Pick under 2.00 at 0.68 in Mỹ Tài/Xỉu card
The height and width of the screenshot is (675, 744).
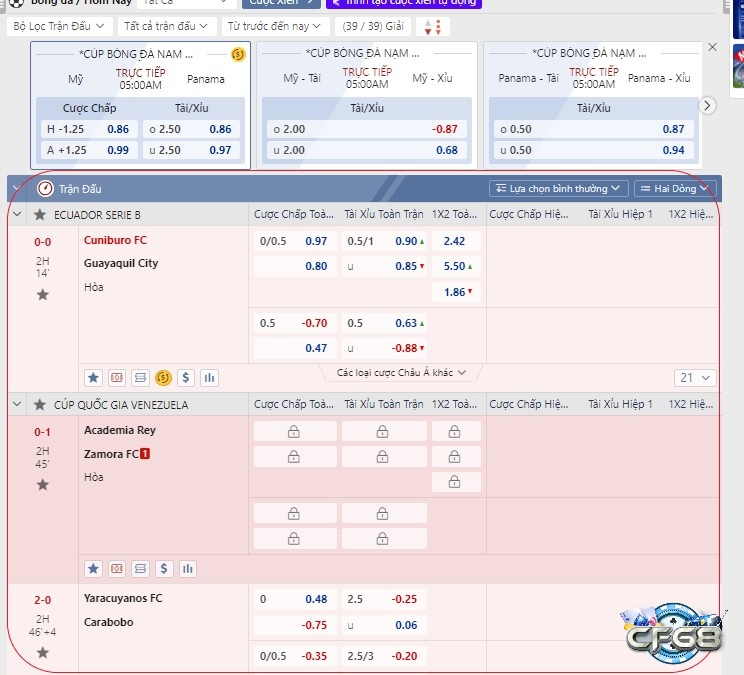point(367,150)
